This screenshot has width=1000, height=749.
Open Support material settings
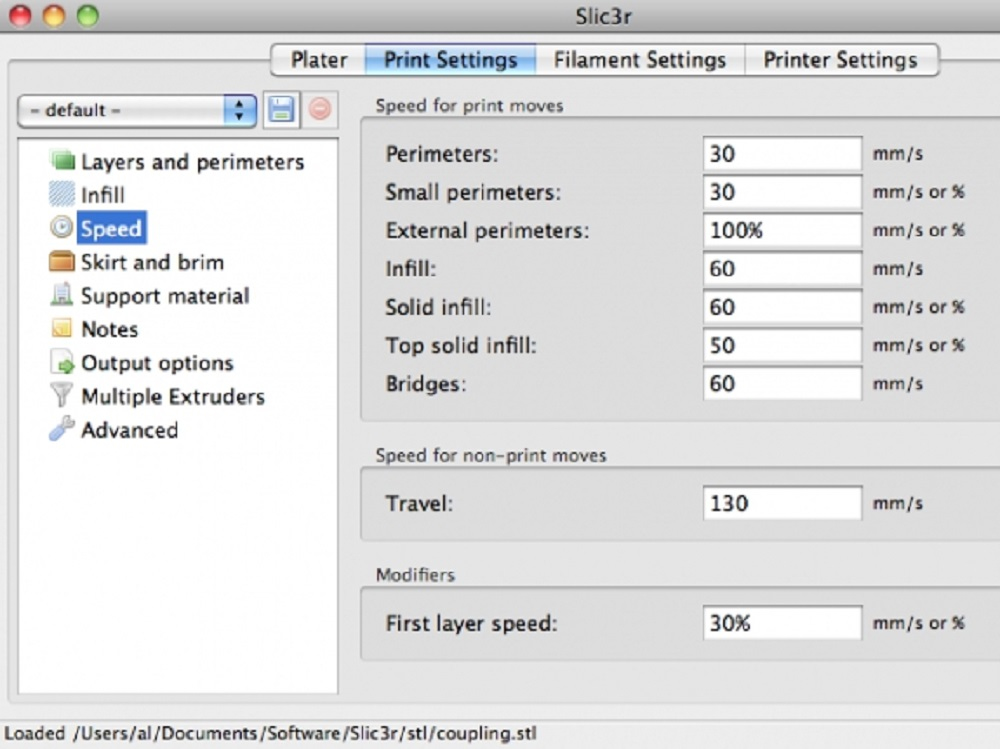click(165, 296)
